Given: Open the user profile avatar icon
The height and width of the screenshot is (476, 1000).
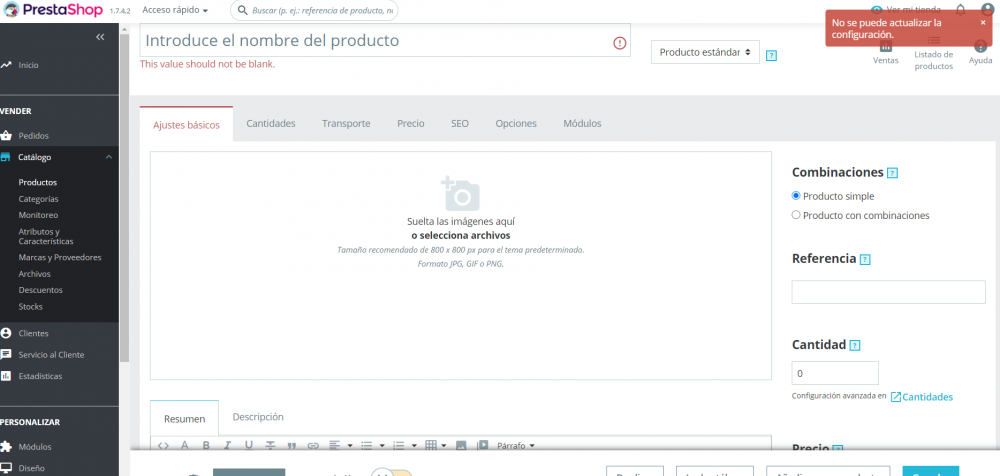Looking at the screenshot, I should (987, 10).
